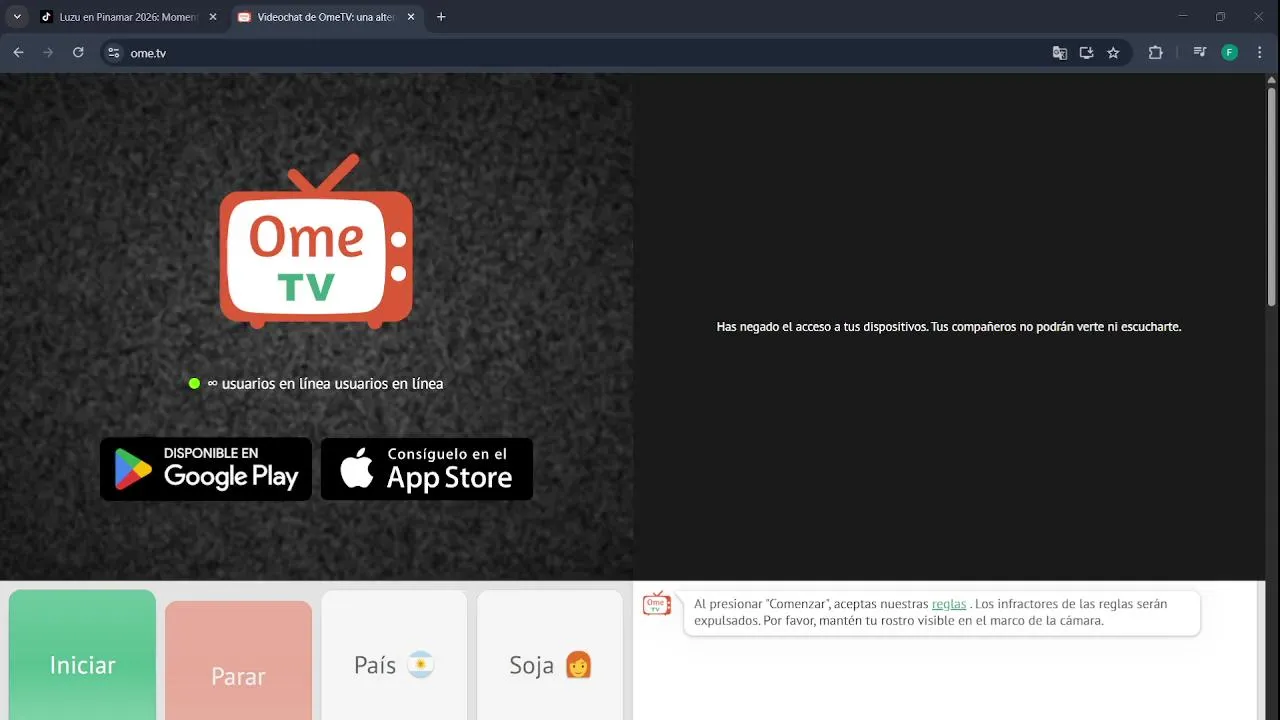Image resolution: width=1280 pixels, height=720 pixels.
Task: Click the green online status dot
Action: pos(194,383)
